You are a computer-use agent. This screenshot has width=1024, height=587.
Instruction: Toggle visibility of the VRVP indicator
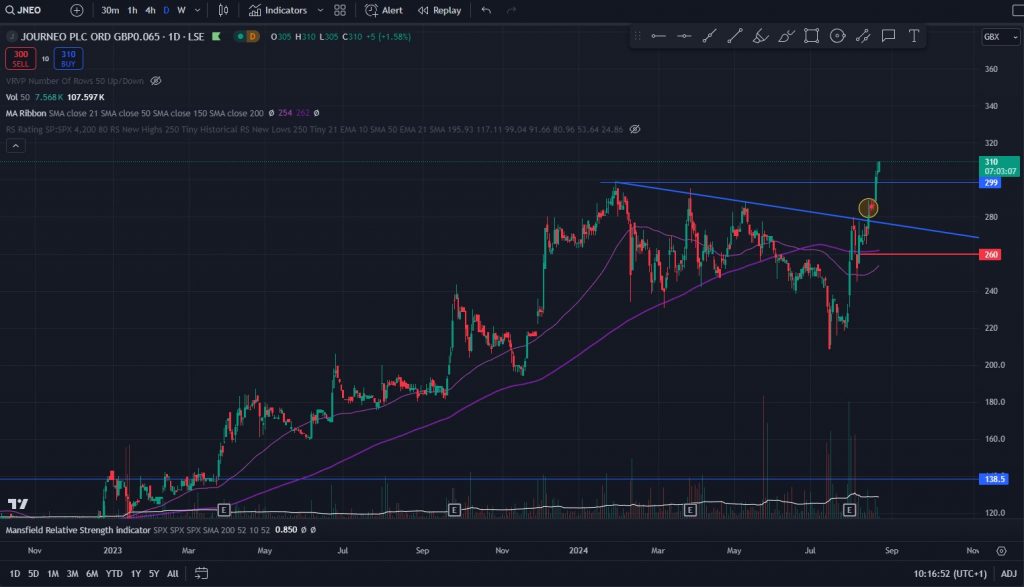click(x=156, y=80)
